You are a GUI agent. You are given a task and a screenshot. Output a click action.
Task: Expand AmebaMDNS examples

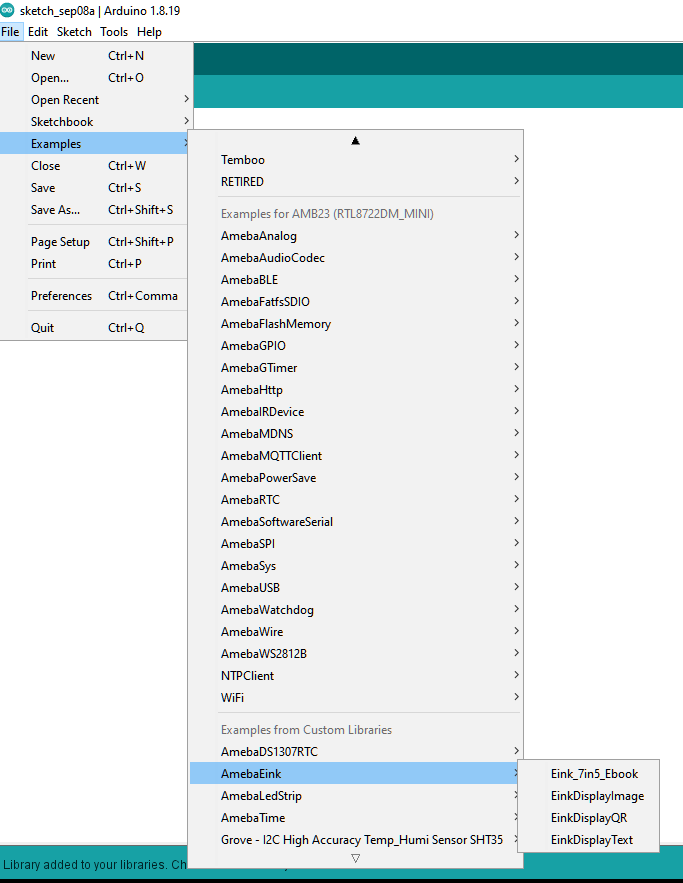point(356,433)
